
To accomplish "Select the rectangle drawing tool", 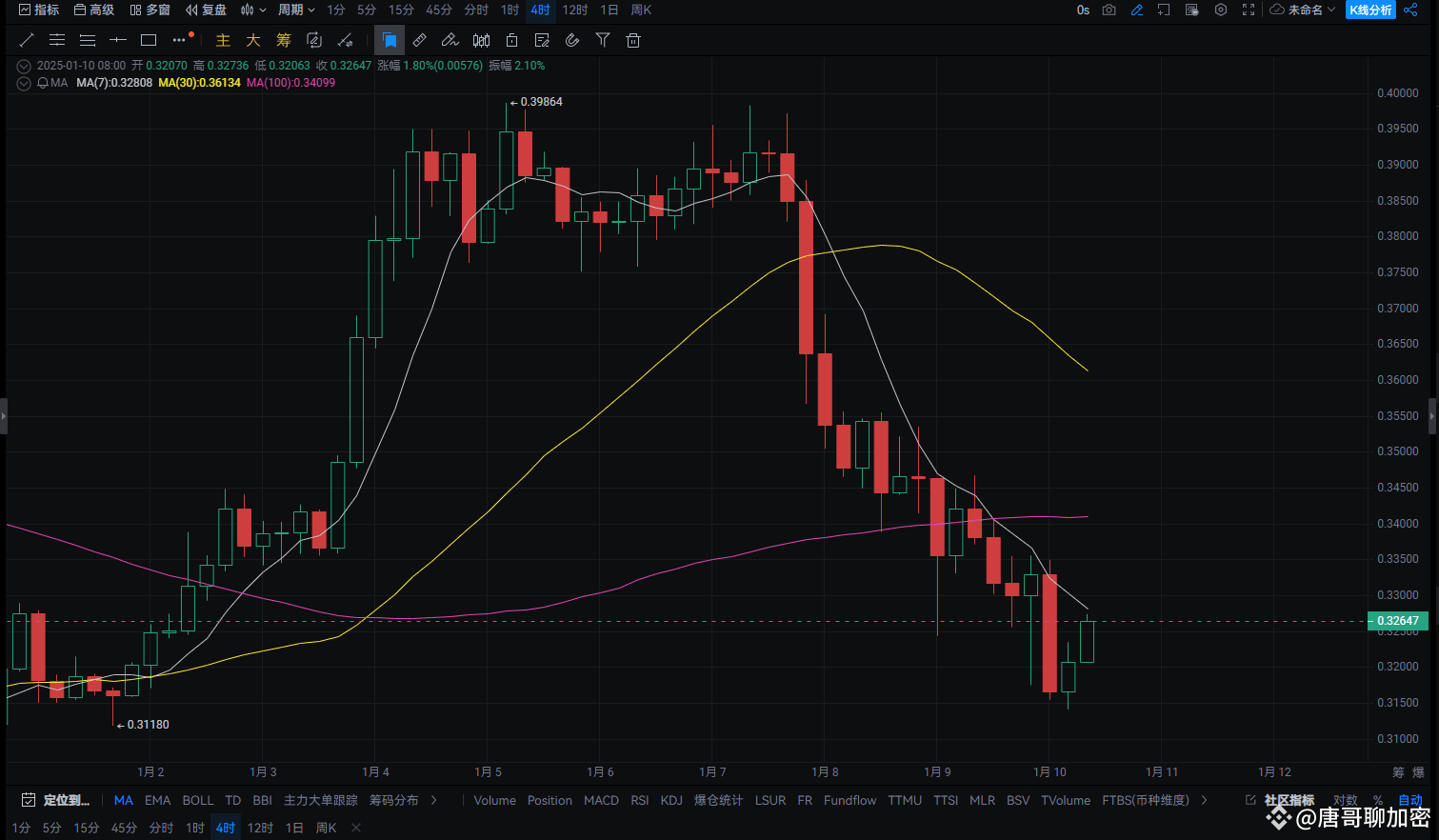I will pos(149,40).
